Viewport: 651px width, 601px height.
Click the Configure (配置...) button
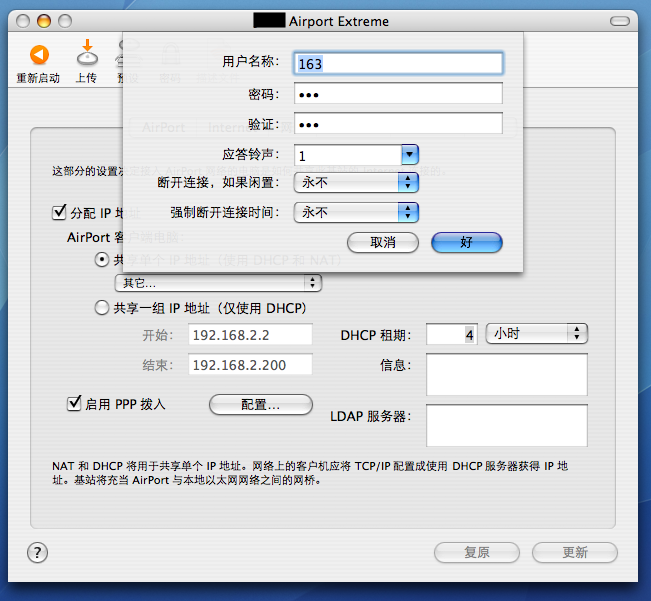click(261, 404)
